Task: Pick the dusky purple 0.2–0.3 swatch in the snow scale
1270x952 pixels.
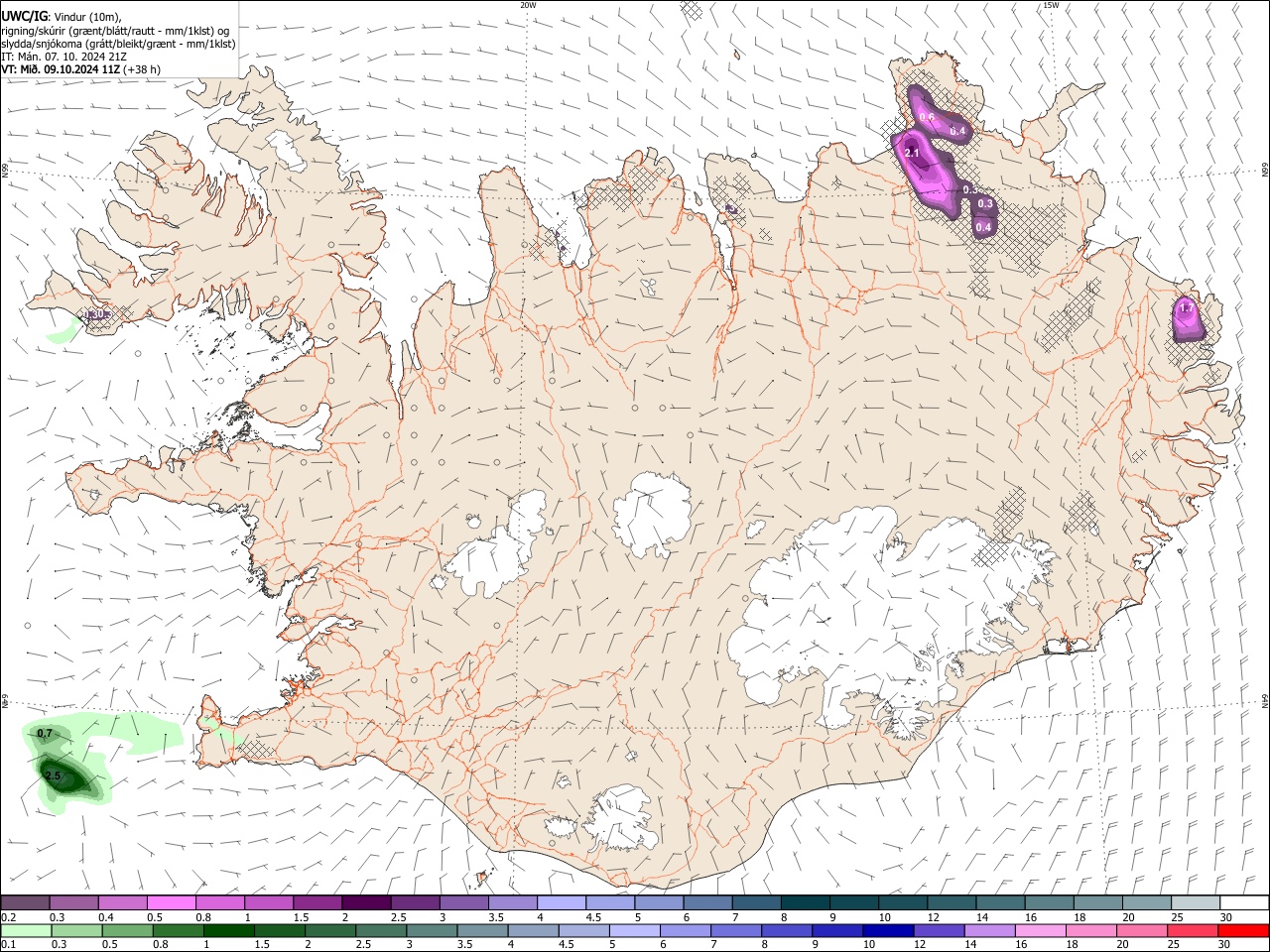Action: pyautogui.click(x=25, y=903)
